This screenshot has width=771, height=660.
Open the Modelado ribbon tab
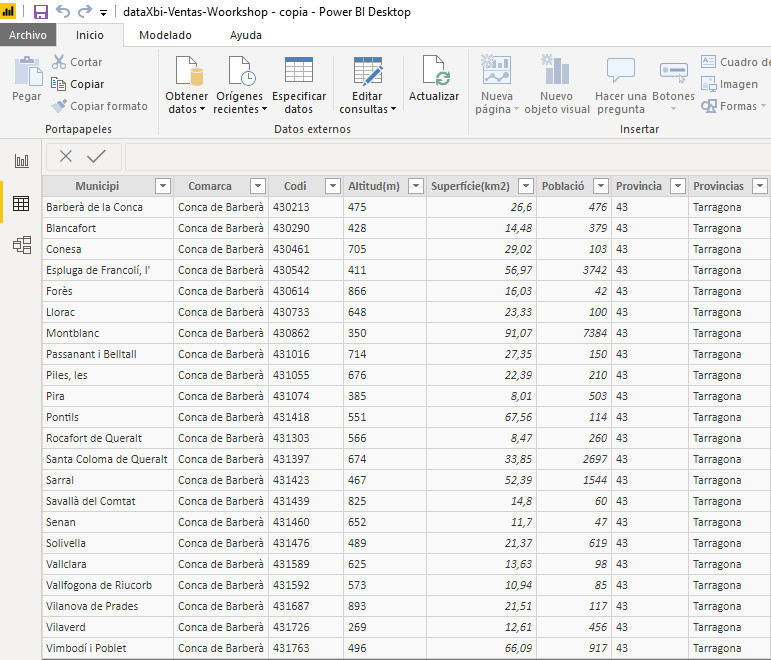point(166,35)
